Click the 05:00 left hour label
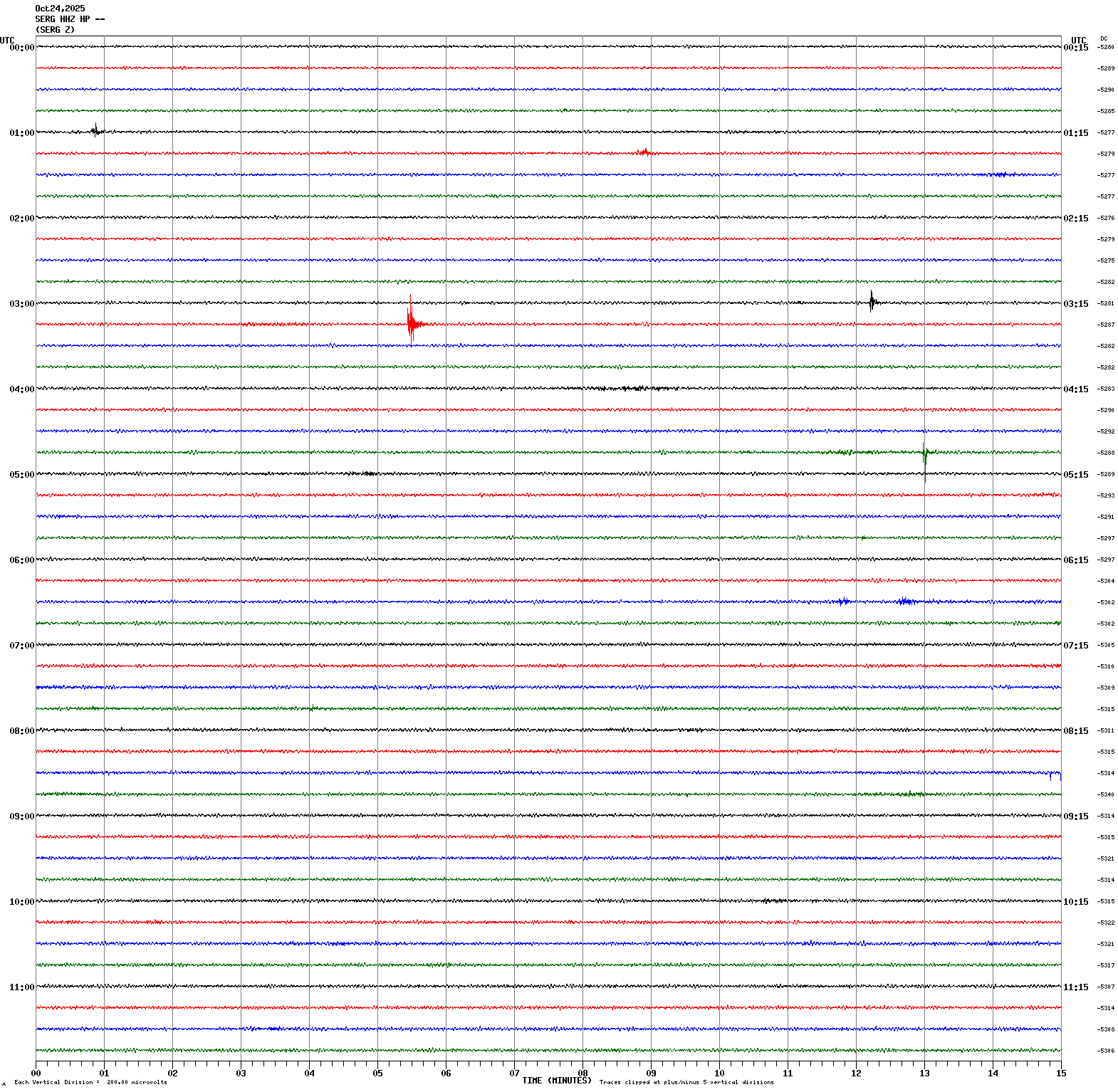1118x1092 pixels. pyautogui.click(x=21, y=475)
